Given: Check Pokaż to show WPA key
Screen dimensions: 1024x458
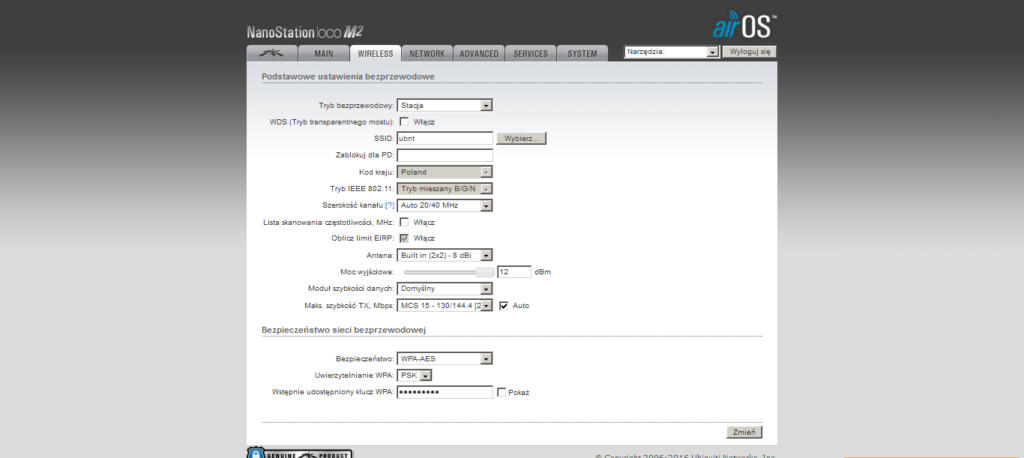Looking at the screenshot, I should coord(501,392).
